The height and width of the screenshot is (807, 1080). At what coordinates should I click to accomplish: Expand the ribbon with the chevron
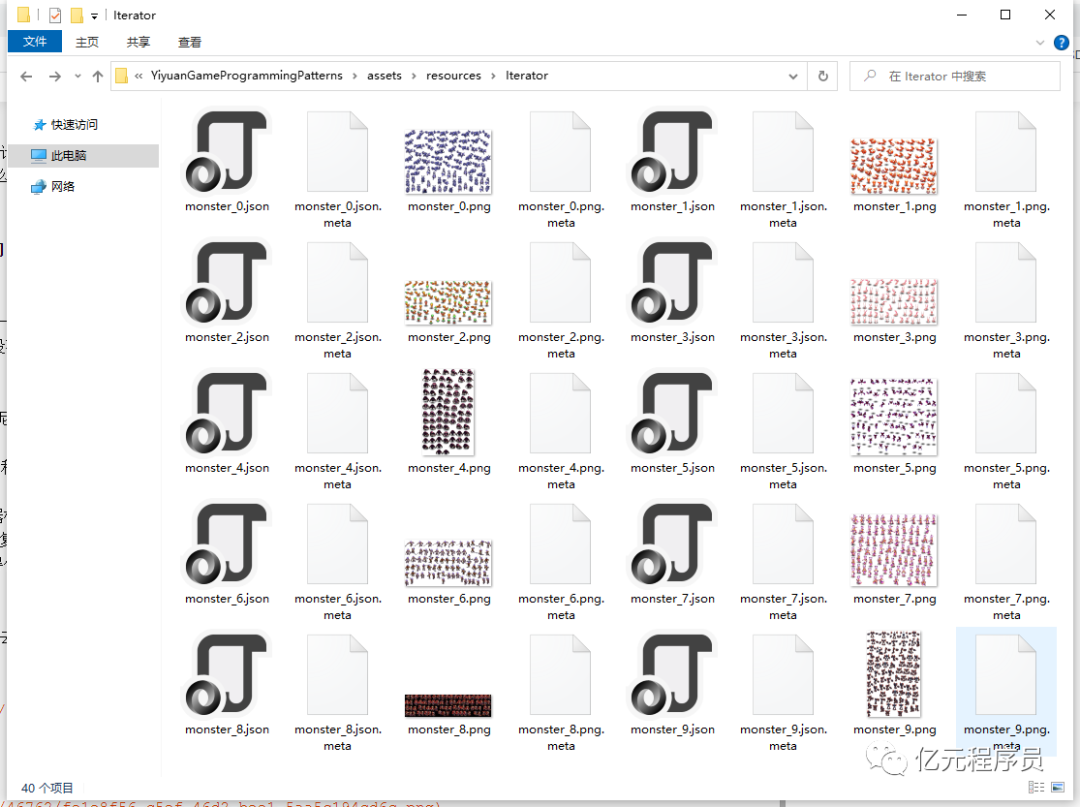click(1039, 43)
